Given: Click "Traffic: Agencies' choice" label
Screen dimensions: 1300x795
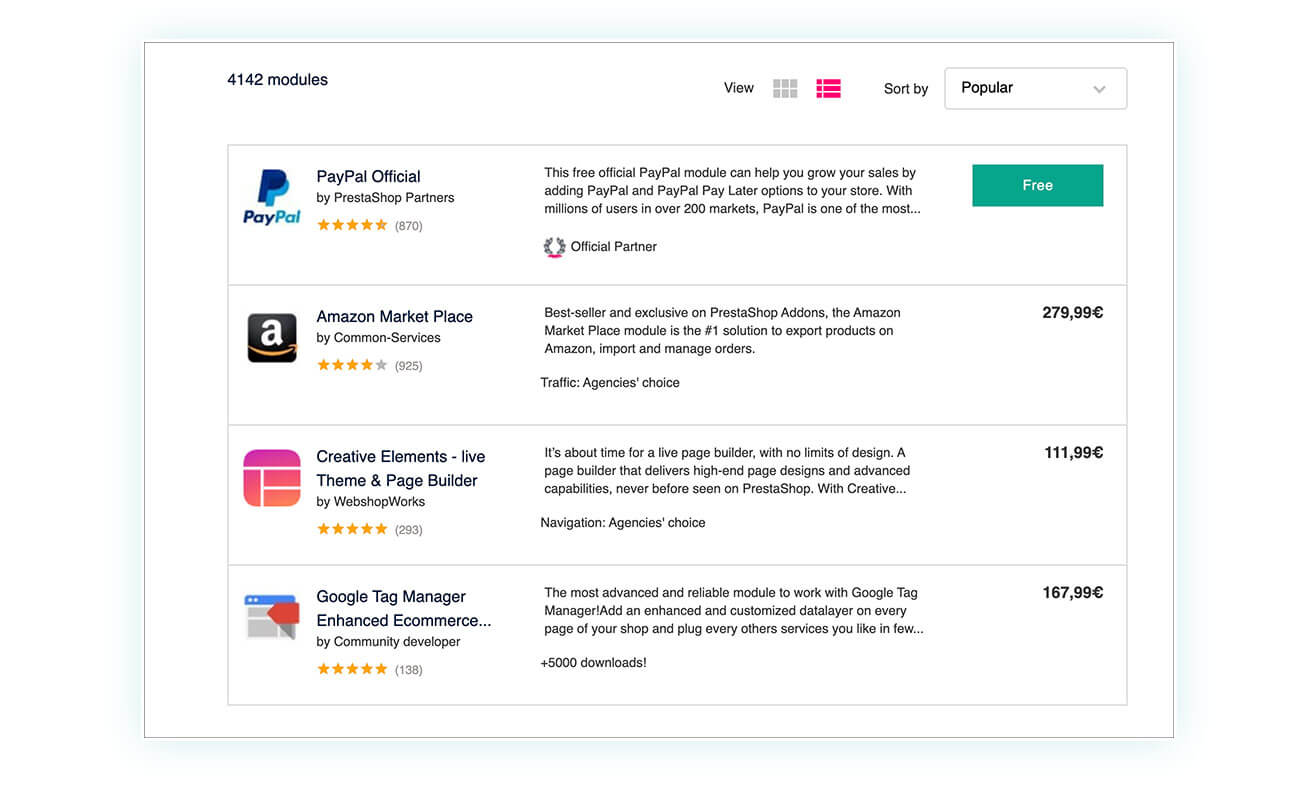Looking at the screenshot, I should click(610, 383).
